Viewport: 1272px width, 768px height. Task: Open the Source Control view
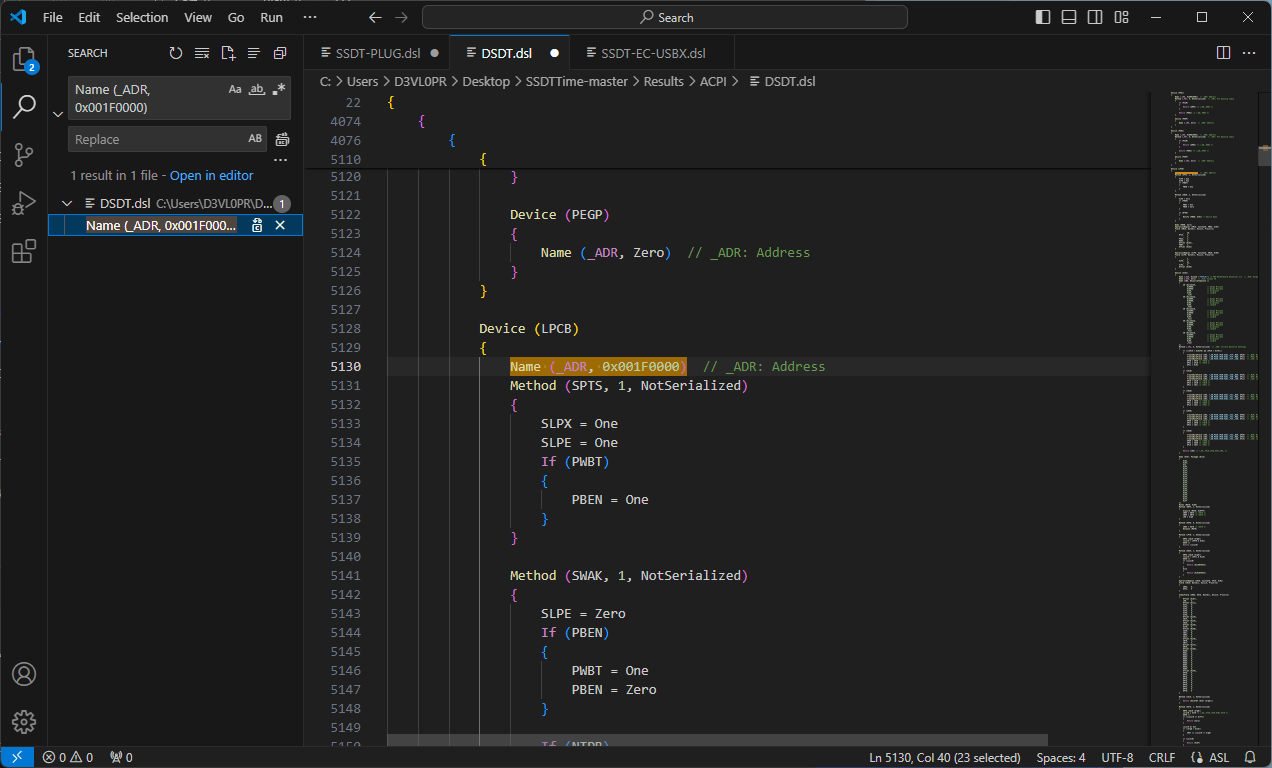pos(24,155)
